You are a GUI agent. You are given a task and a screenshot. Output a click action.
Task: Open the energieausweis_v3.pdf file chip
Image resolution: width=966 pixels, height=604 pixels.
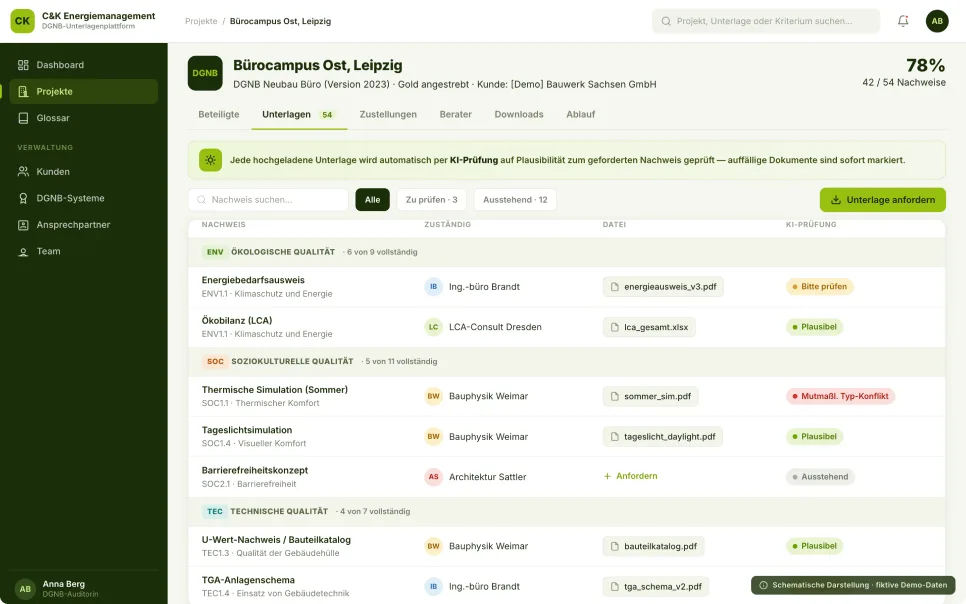[663, 287]
